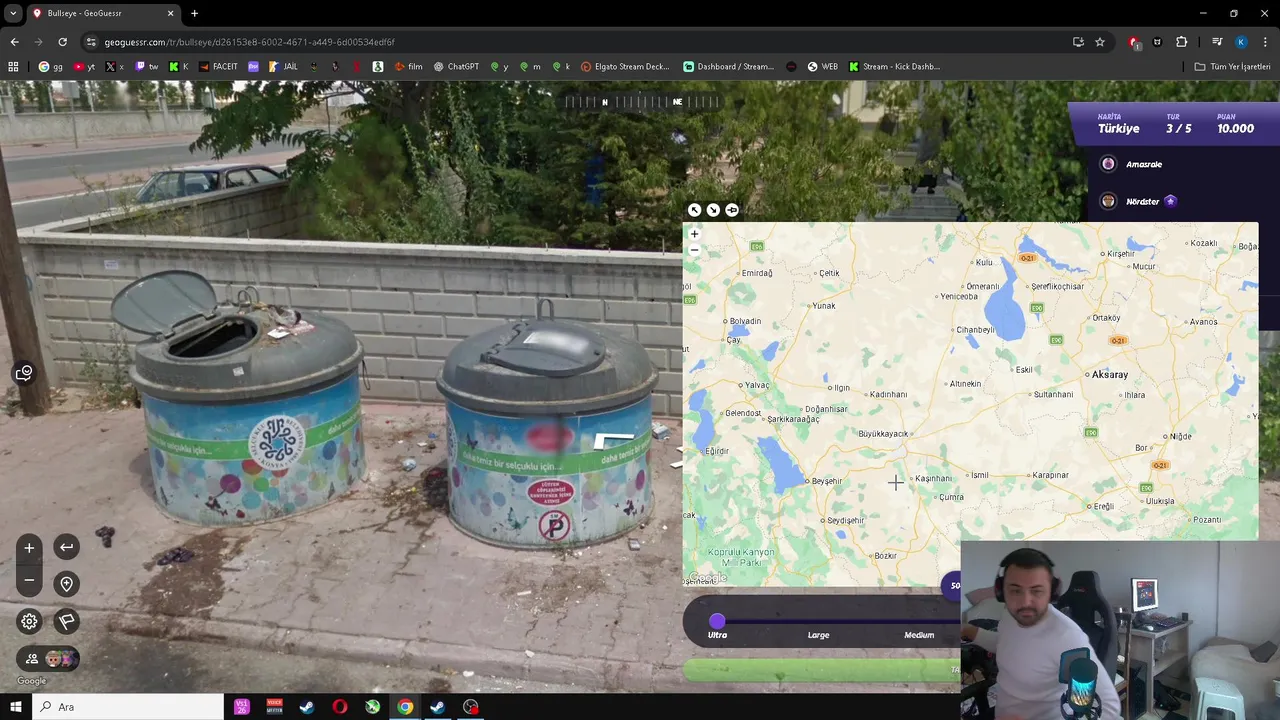
Task: Open the media controls icon in toolbar
Action: tap(1217, 42)
